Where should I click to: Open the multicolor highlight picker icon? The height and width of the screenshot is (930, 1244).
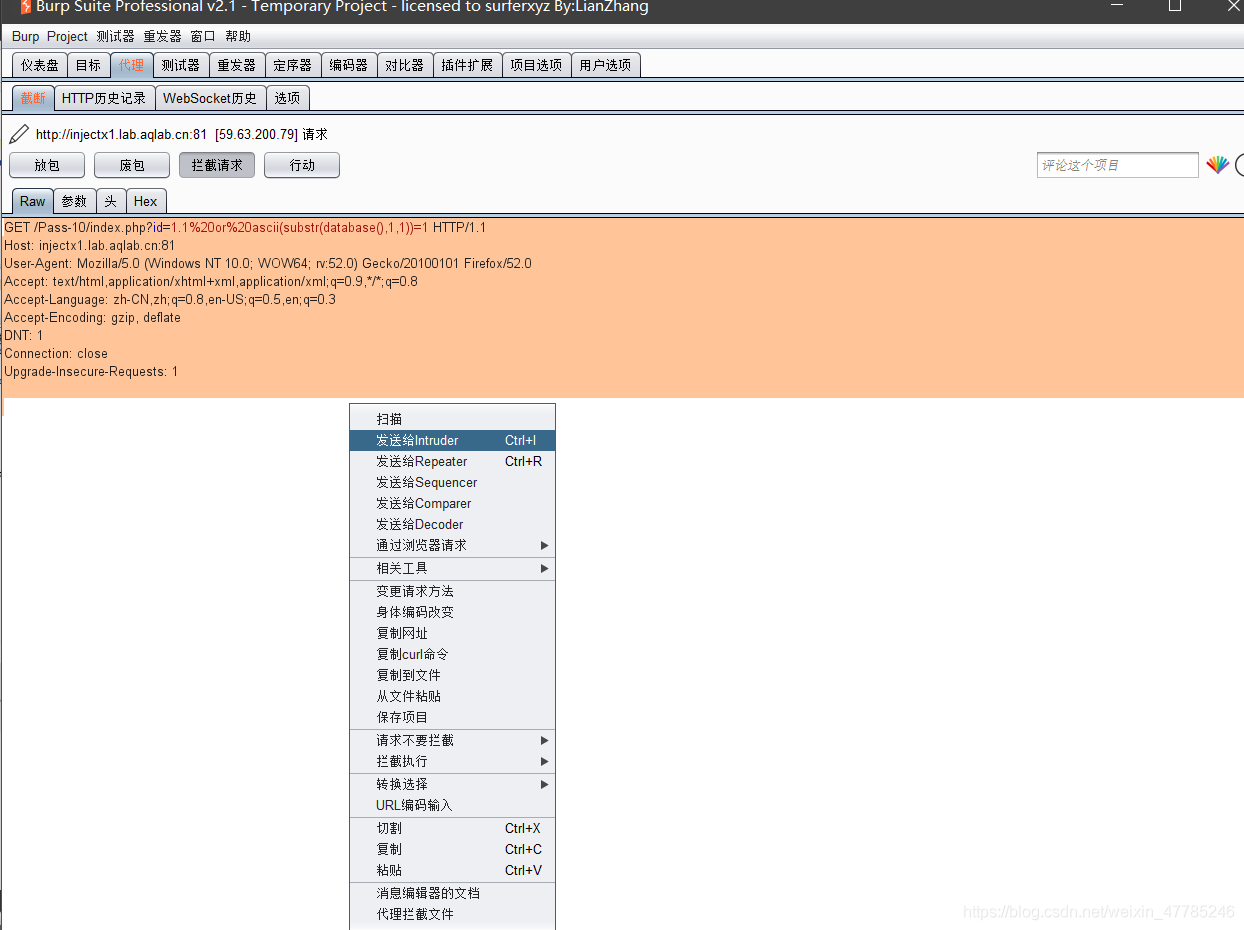tap(1217, 165)
